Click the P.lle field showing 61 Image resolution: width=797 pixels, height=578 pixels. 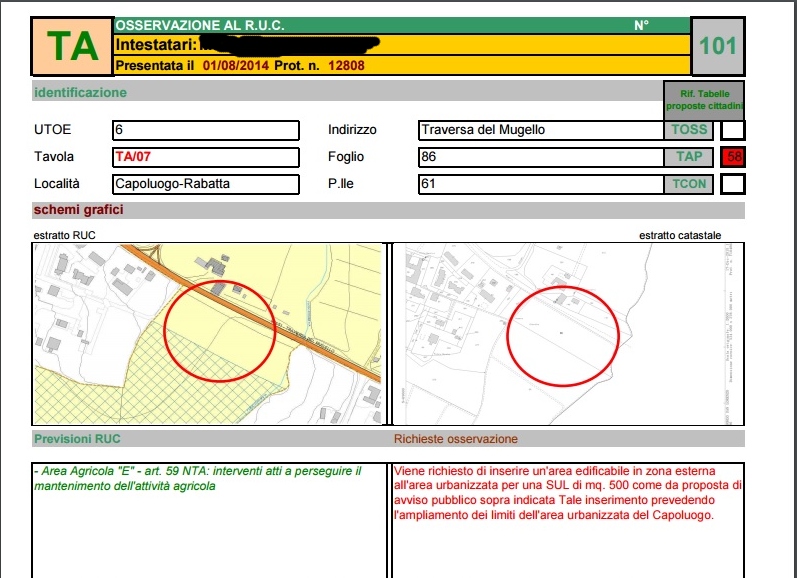(540, 184)
